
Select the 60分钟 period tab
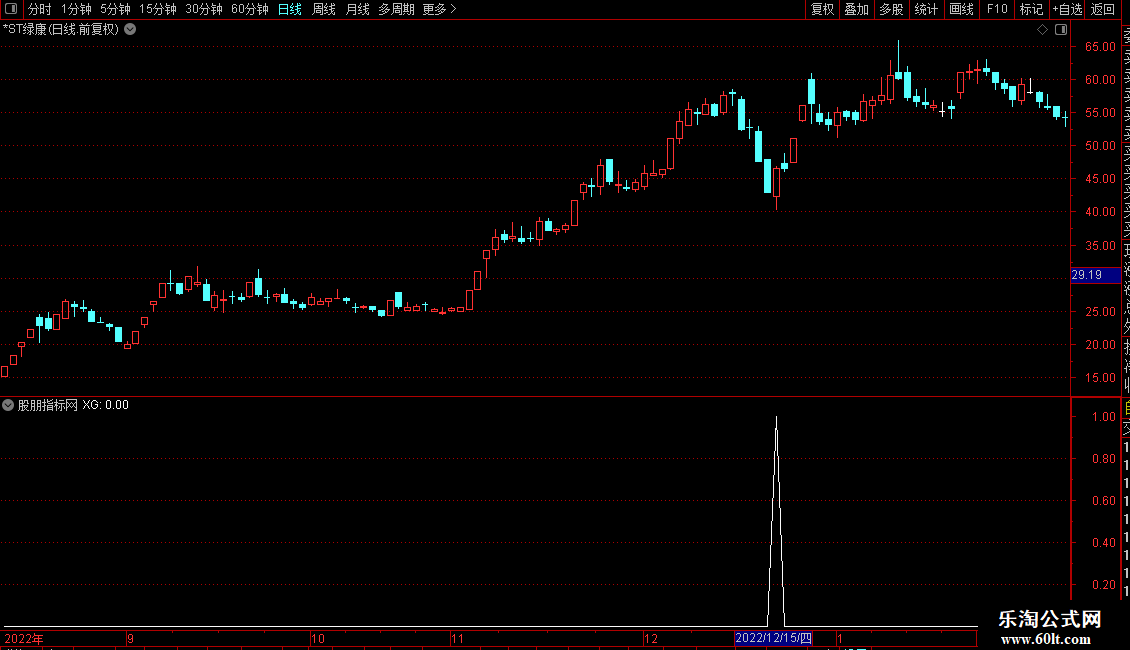[x=249, y=9]
